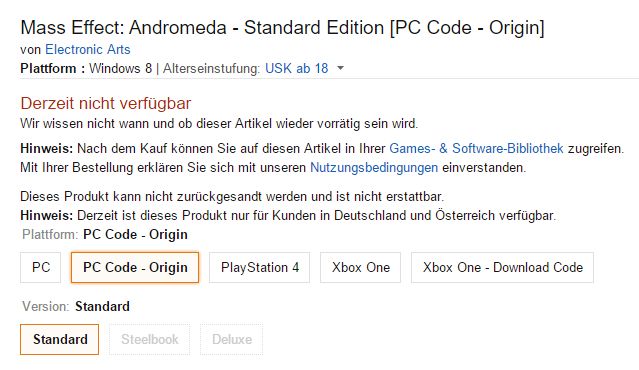Select the PC platform option

[41, 267]
